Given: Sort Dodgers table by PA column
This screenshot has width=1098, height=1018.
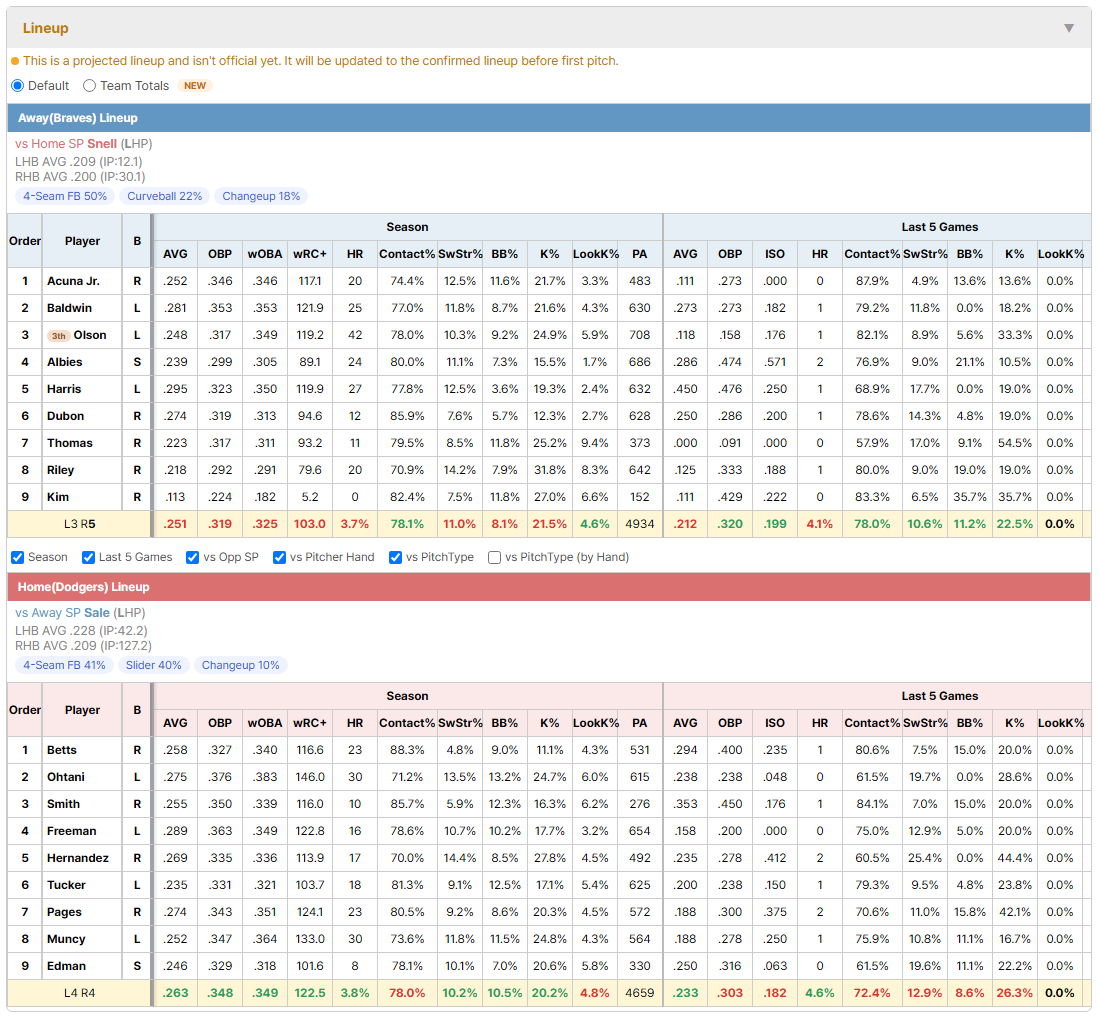Looking at the screenshot, I should (x=639, y=723).
